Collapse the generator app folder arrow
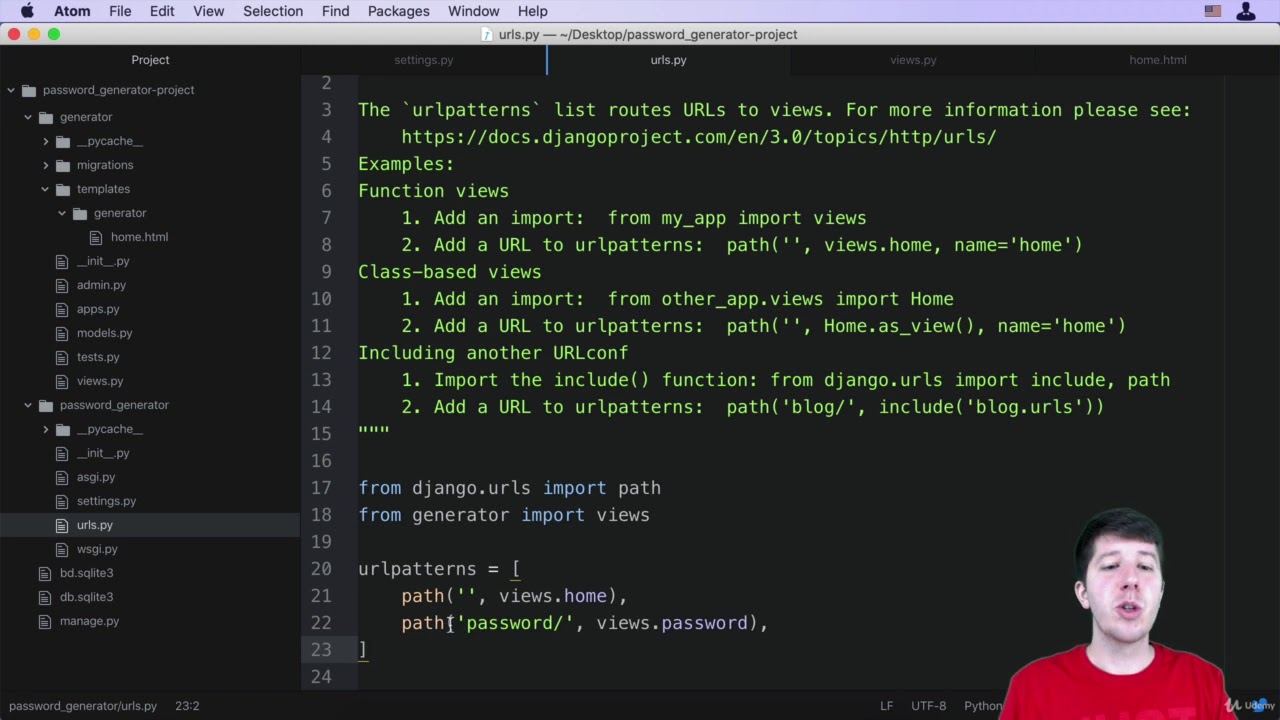 [28, 117]
